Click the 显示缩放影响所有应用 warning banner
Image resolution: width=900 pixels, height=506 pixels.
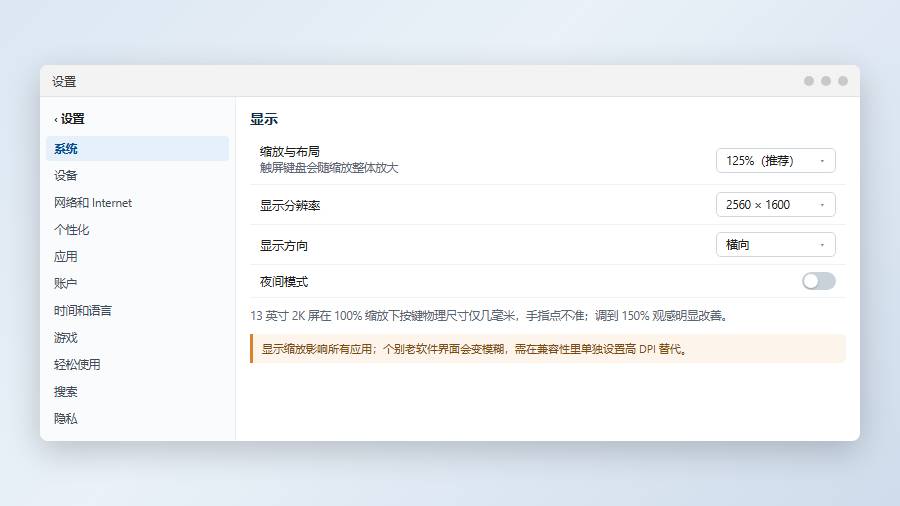(x=548, y=349)
